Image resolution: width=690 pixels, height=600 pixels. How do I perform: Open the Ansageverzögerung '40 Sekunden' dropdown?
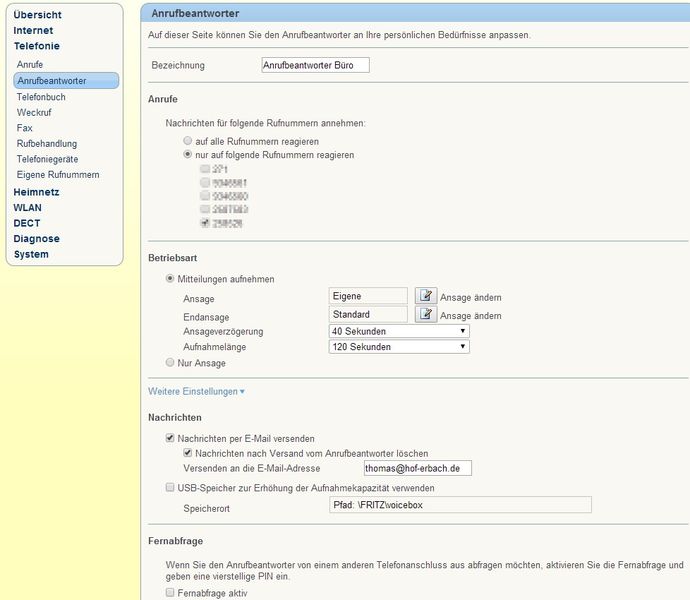click(399, 331)
